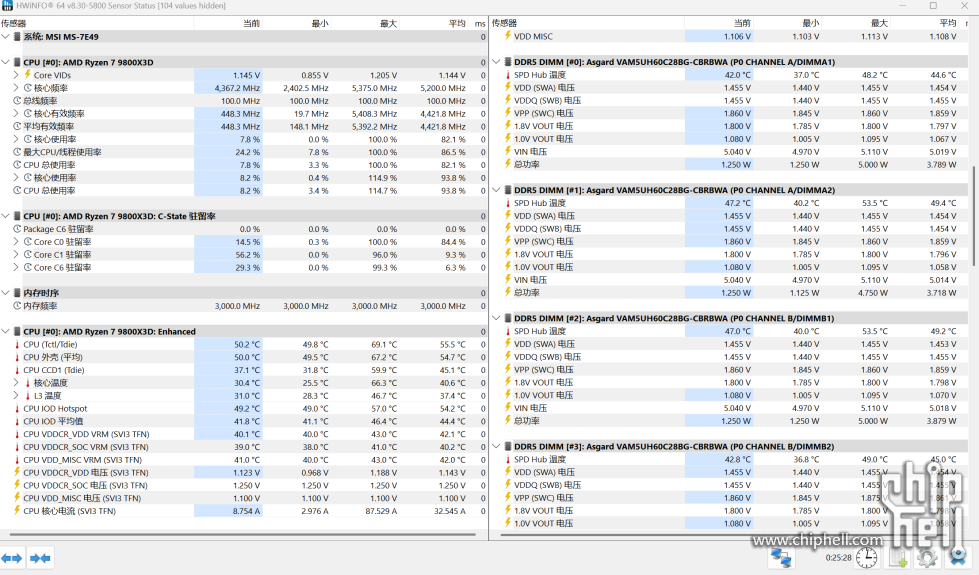Click the chip icon of 系统: MSI MS-7E49
This screenshot has width=979, height=575.
click(17, 37)
